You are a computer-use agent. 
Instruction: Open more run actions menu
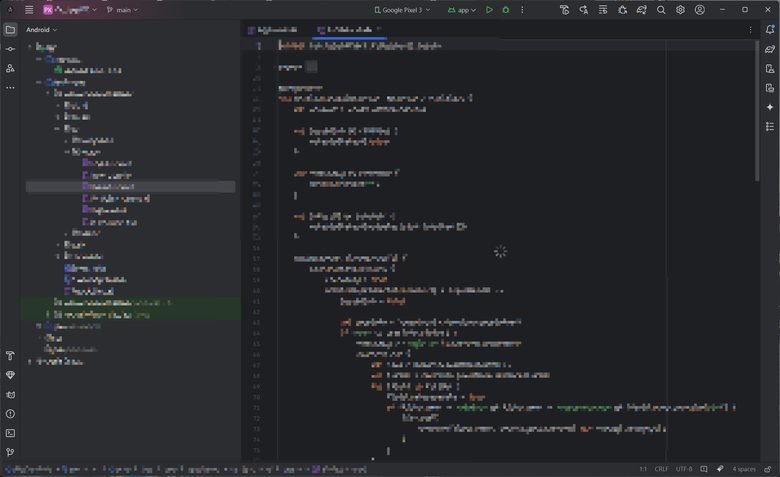point(522,9)
